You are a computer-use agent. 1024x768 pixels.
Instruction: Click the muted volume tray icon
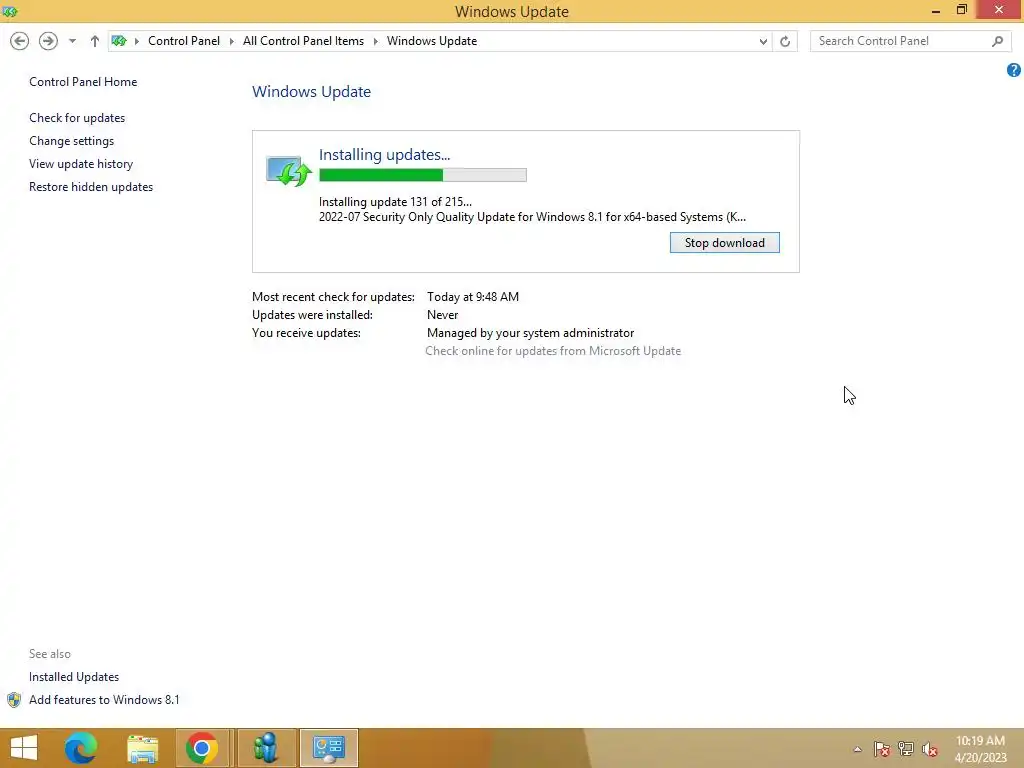[930, 749]
